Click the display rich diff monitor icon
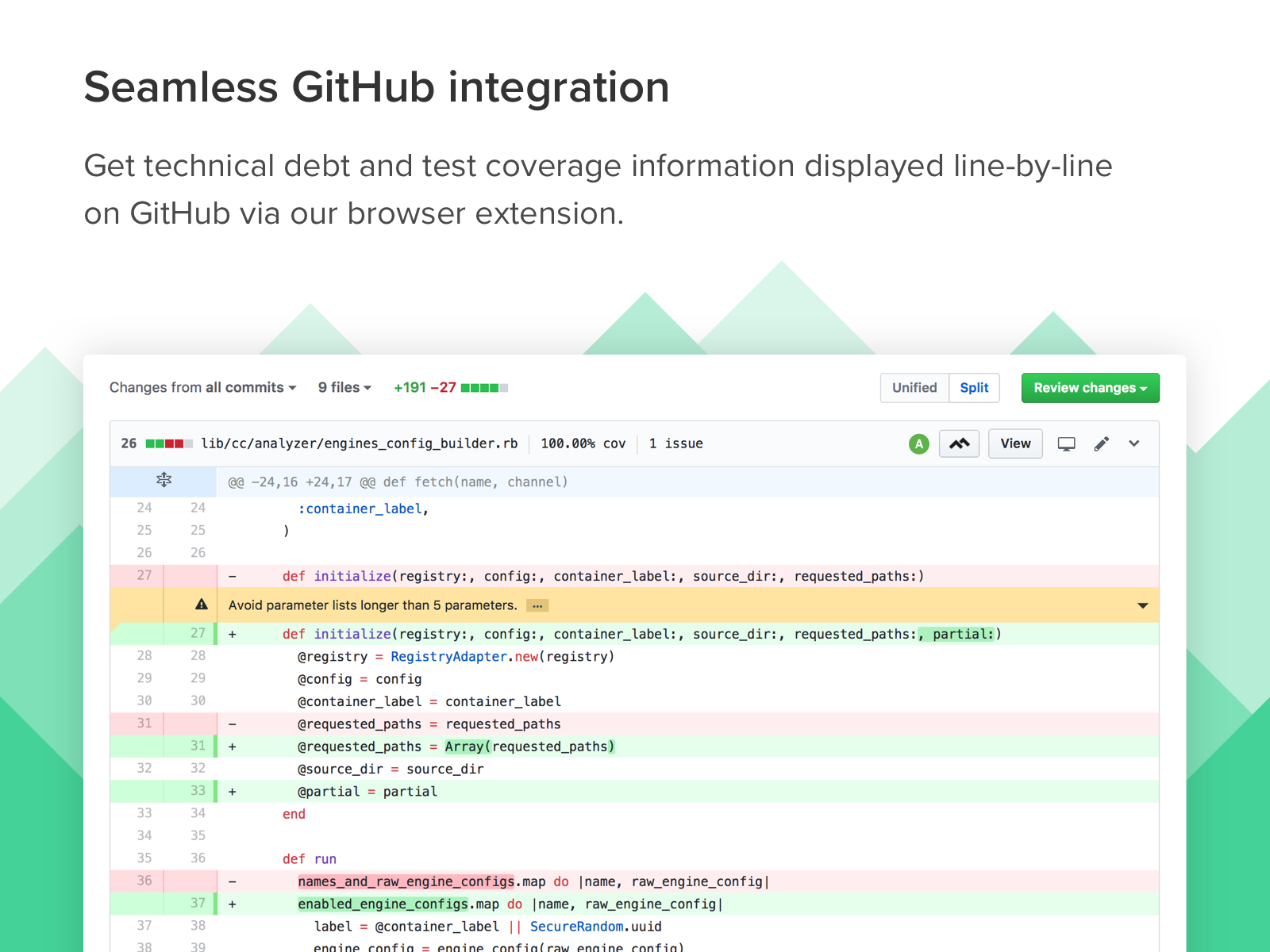The width and height of the screenshot is (1270, 952). point(1067,444)
